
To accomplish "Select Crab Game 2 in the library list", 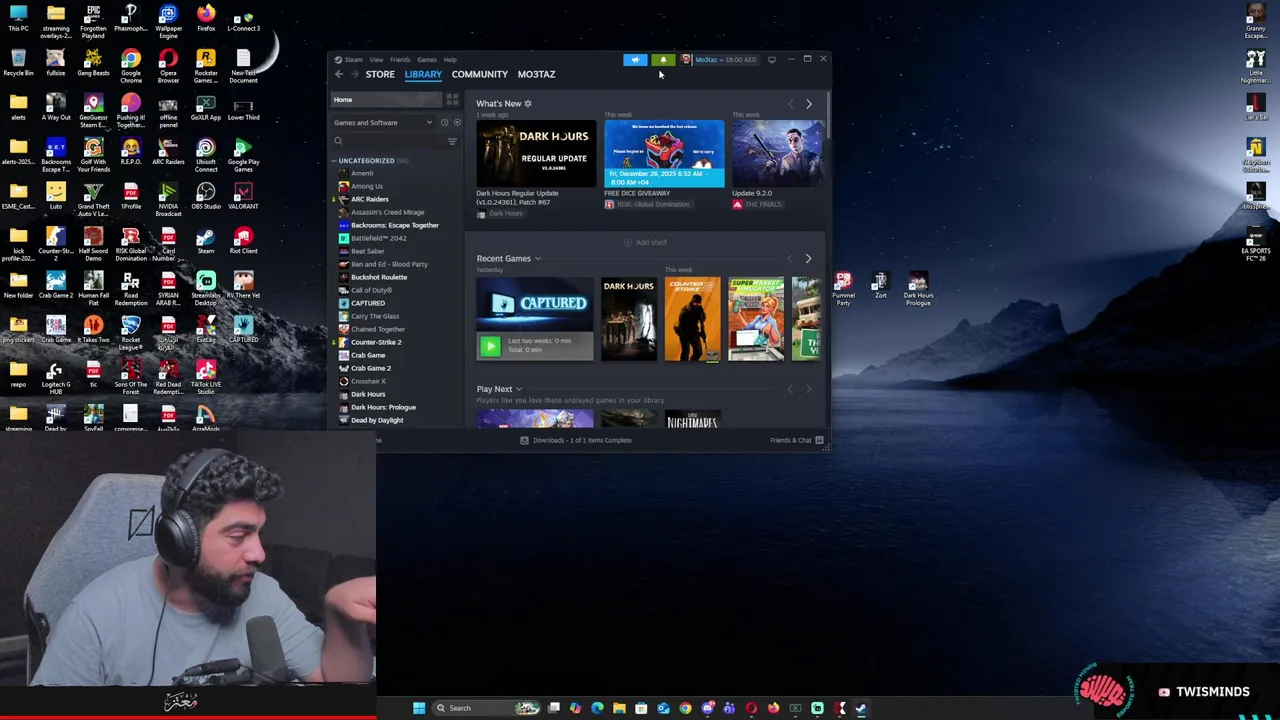I will click(x=371, y=368).
